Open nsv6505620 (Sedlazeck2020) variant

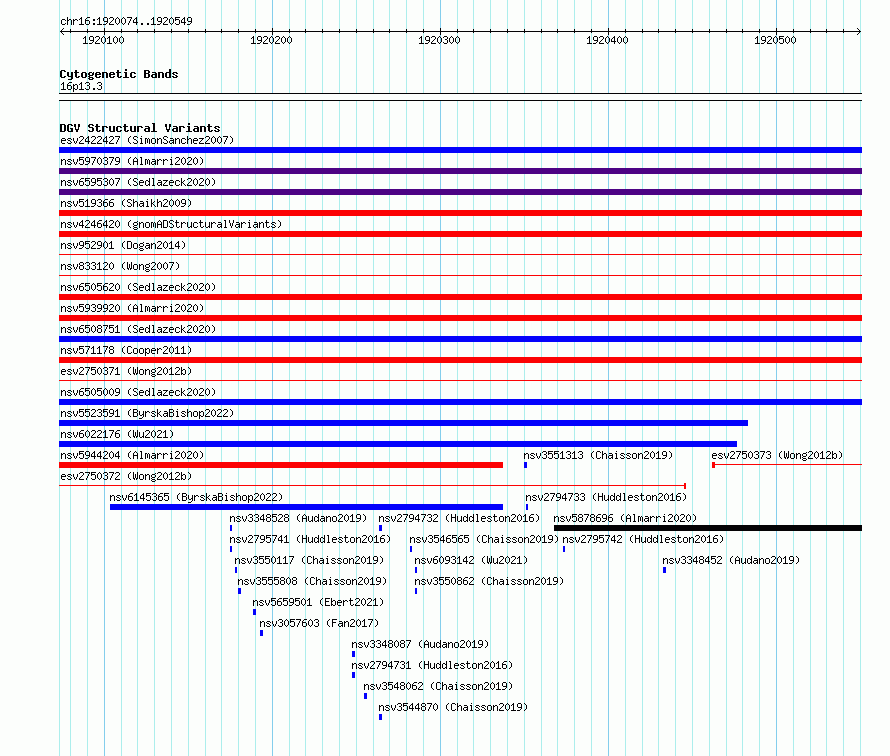[138, 287]
